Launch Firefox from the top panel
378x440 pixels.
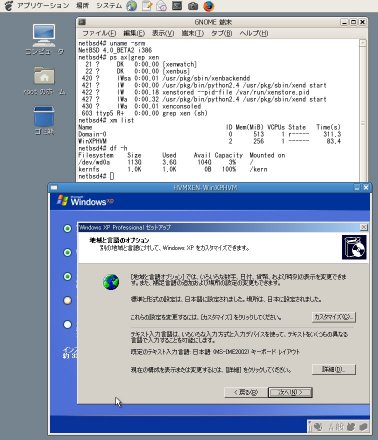(x=209, y=6)
